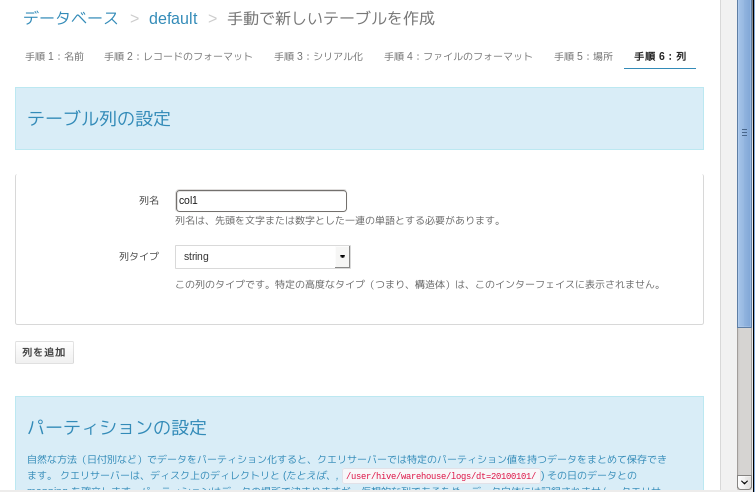This screenshot has width=755, height=492.
Task: Go to the default database breadcrumb
Action: click(173, 18)
